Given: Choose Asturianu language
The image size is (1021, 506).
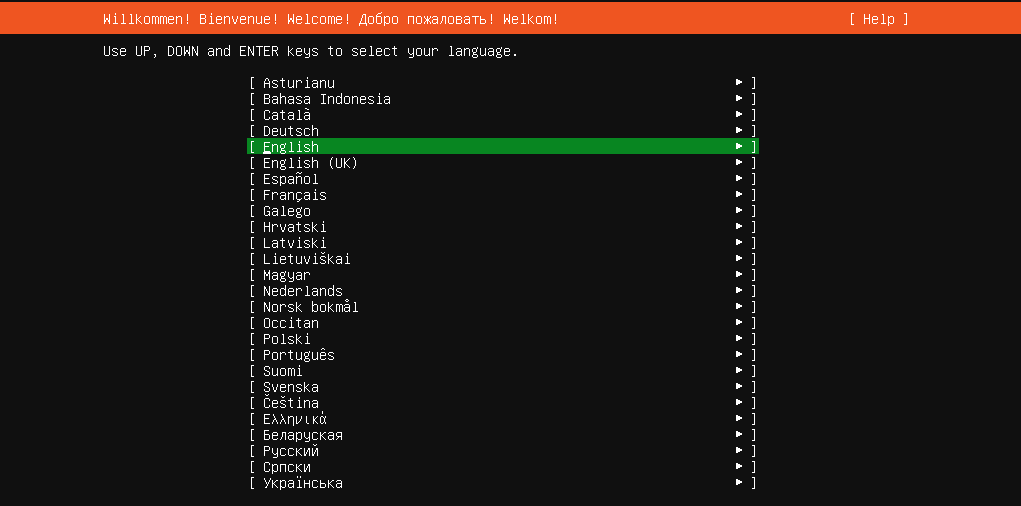Looking at the screenshot, I should (299, 83).
